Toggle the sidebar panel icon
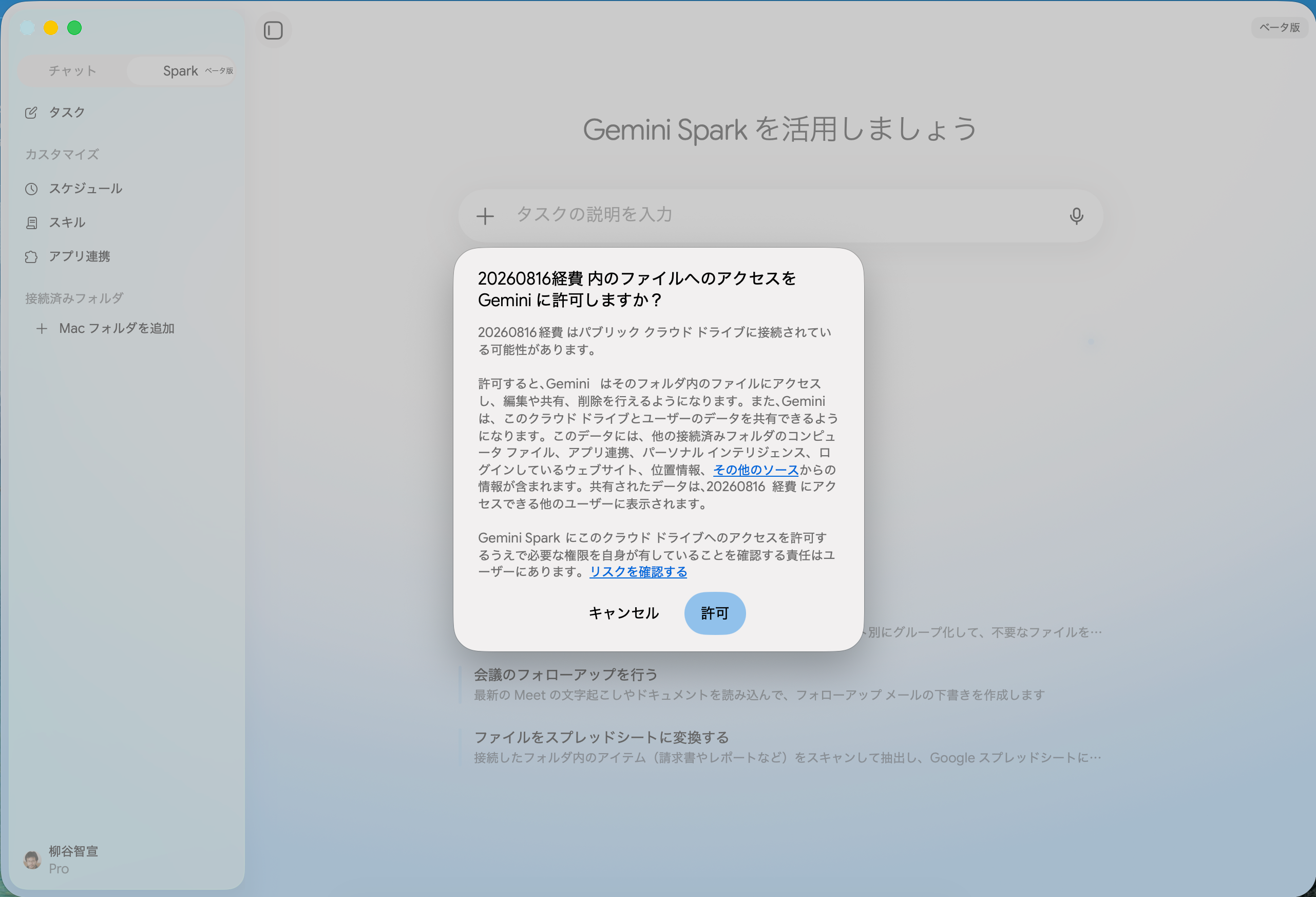 pos(273,30)
